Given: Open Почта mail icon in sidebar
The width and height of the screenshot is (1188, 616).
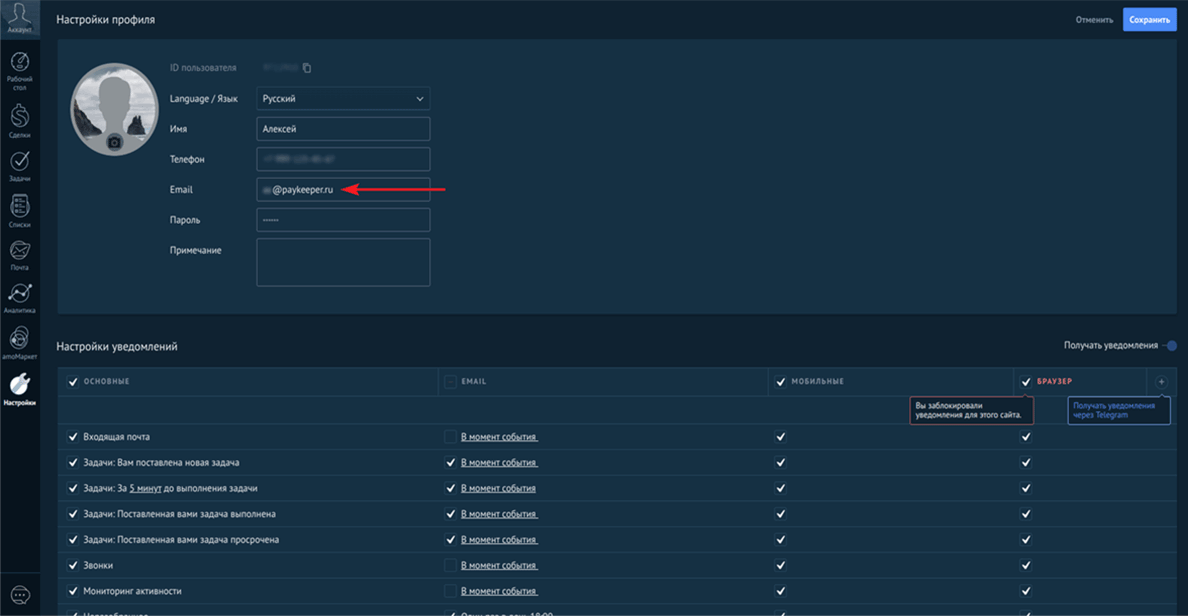Looking at the screenshot, I should (x=20, y=252).
